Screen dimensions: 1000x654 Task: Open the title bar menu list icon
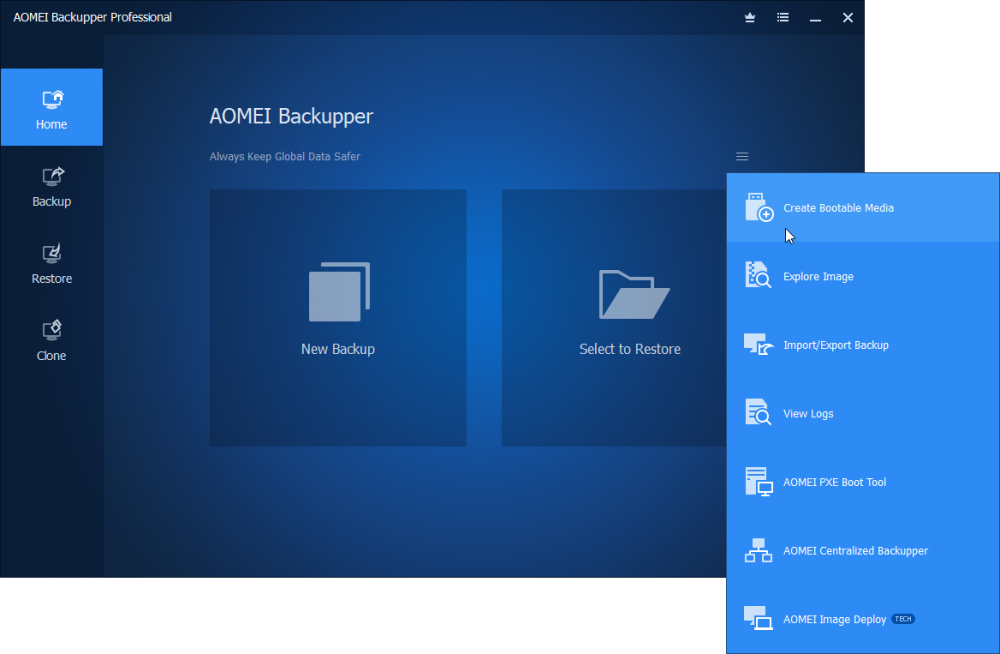[783, 17]
